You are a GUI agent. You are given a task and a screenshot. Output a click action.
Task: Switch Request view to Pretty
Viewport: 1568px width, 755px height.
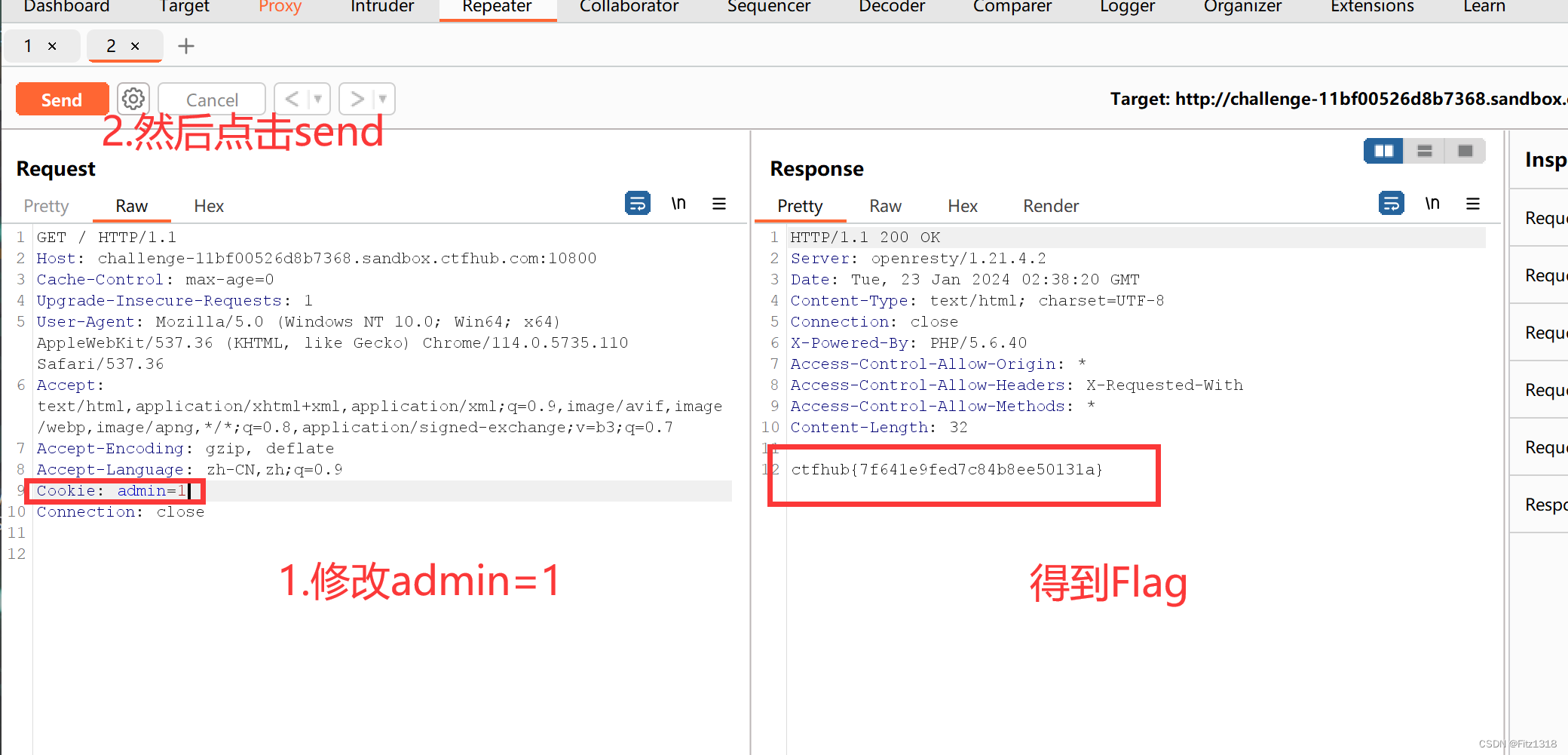(46, 206)
